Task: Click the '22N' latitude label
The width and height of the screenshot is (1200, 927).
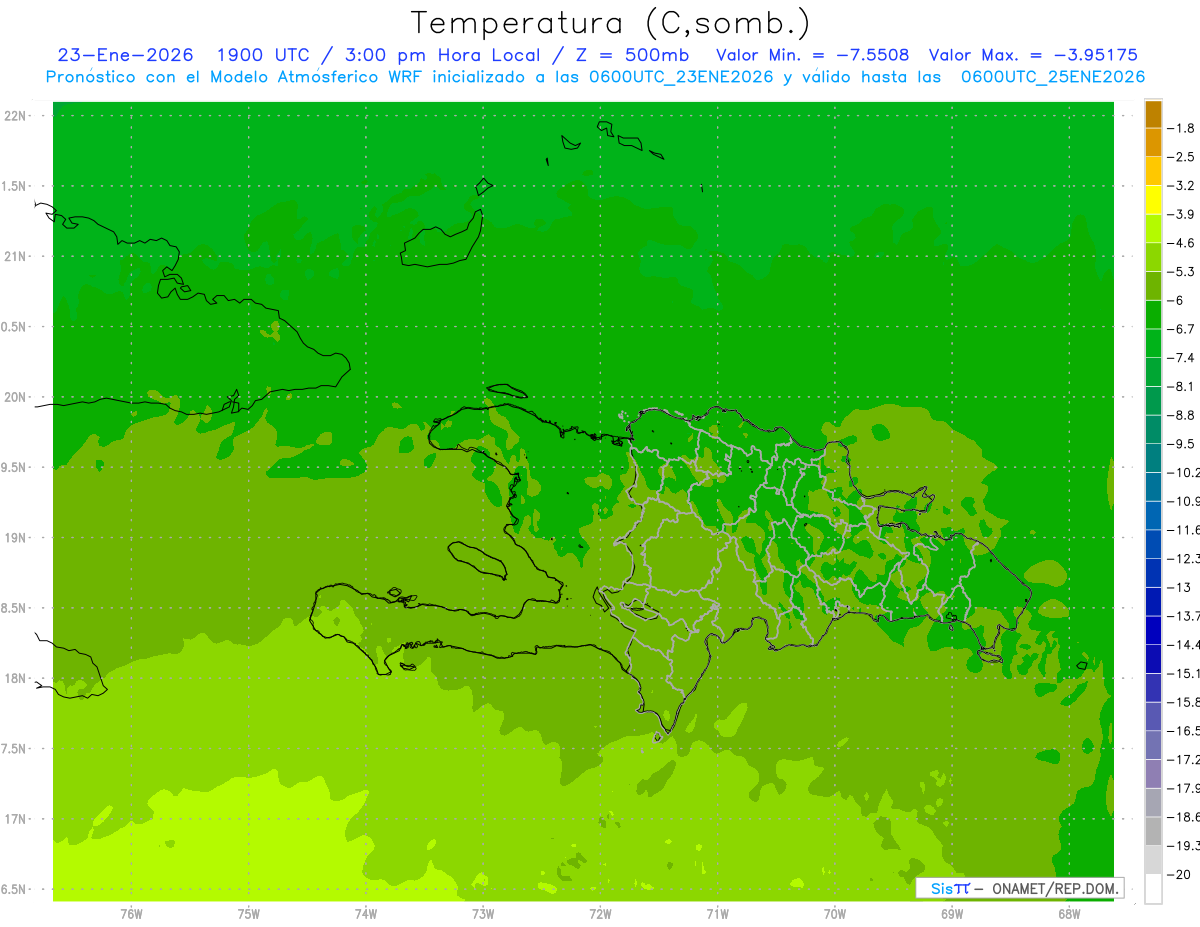Action: [x=16, y=116]
